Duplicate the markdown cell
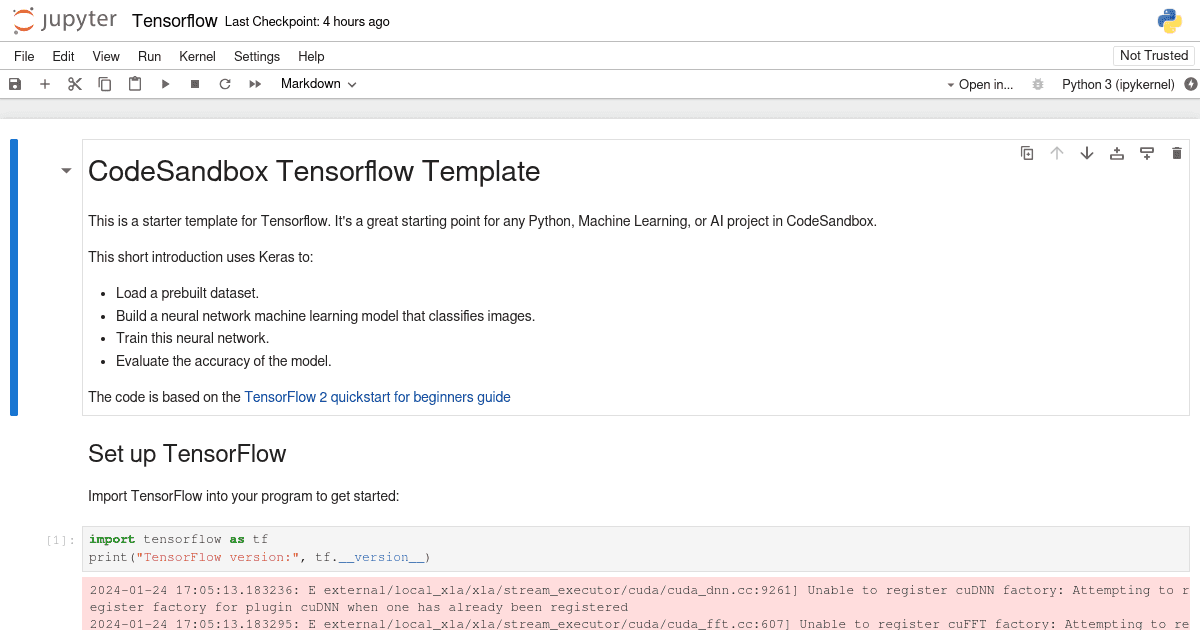Viewport: 1200px width, 630px height. [x=1027, y=153]
